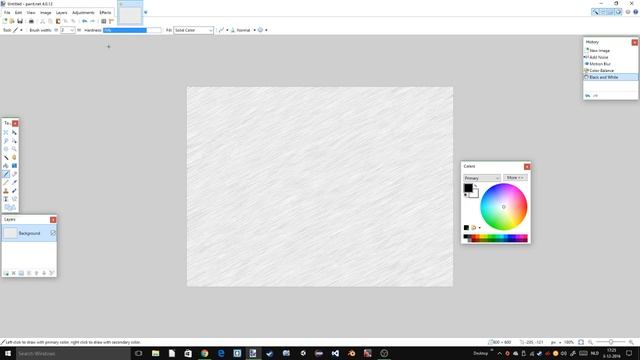Select the Recolor tool

click(14, 191)
